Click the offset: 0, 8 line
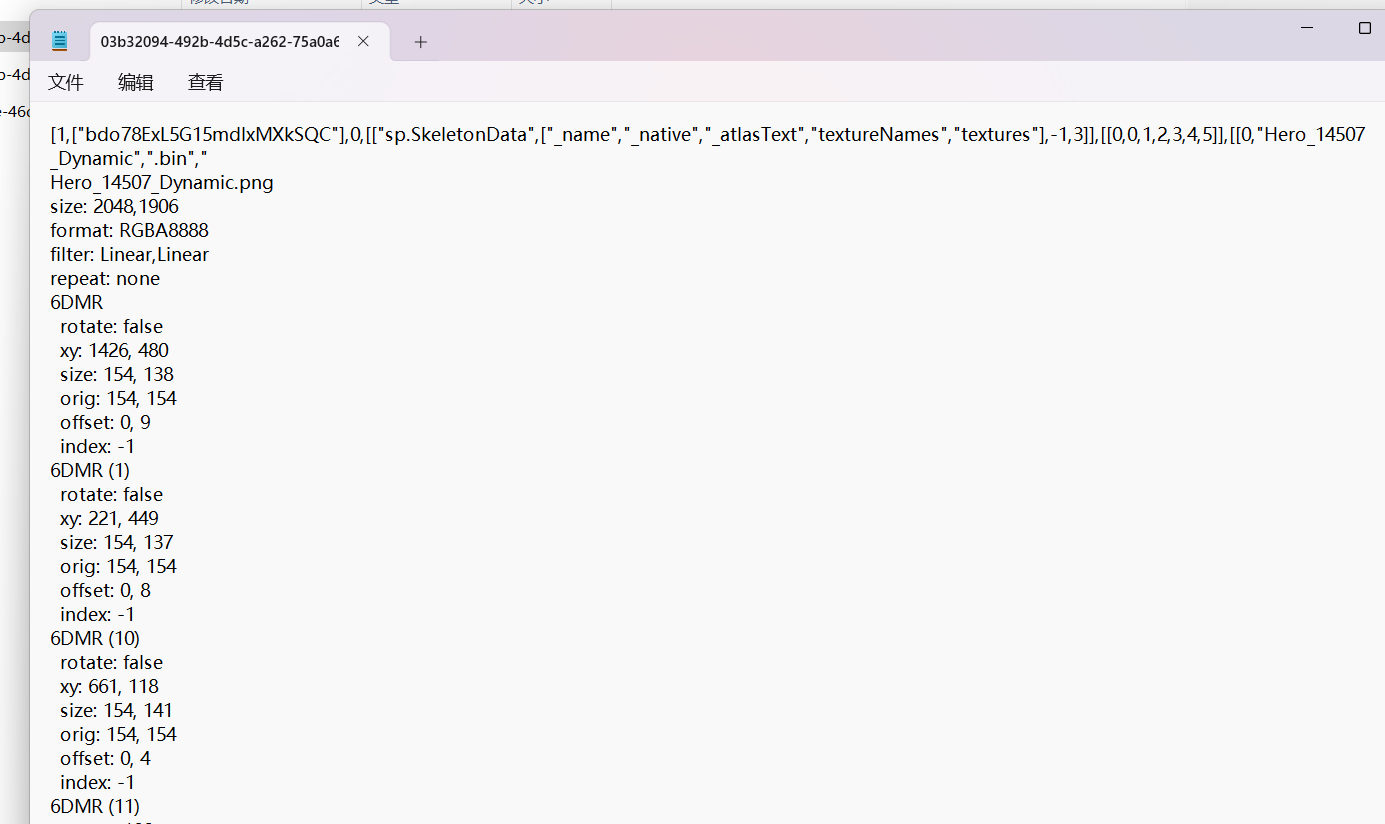1385x824 pixels. (x=105, y=590)
